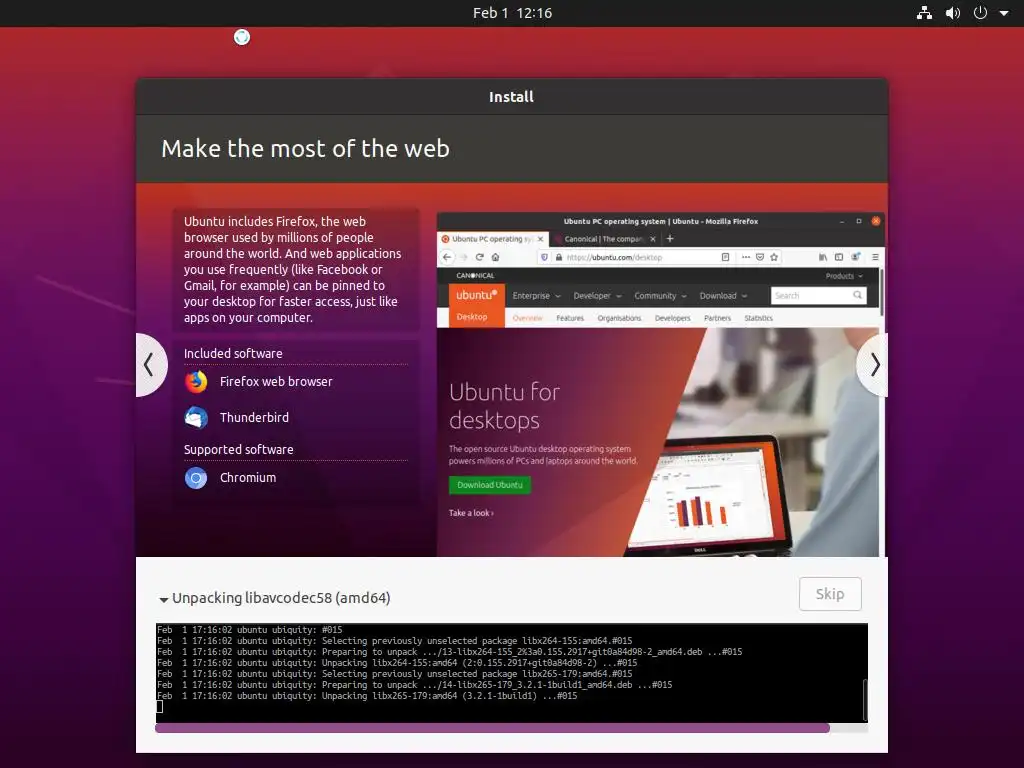
Task: Select the Canonical company tab in screenshot
Action: 604,239
